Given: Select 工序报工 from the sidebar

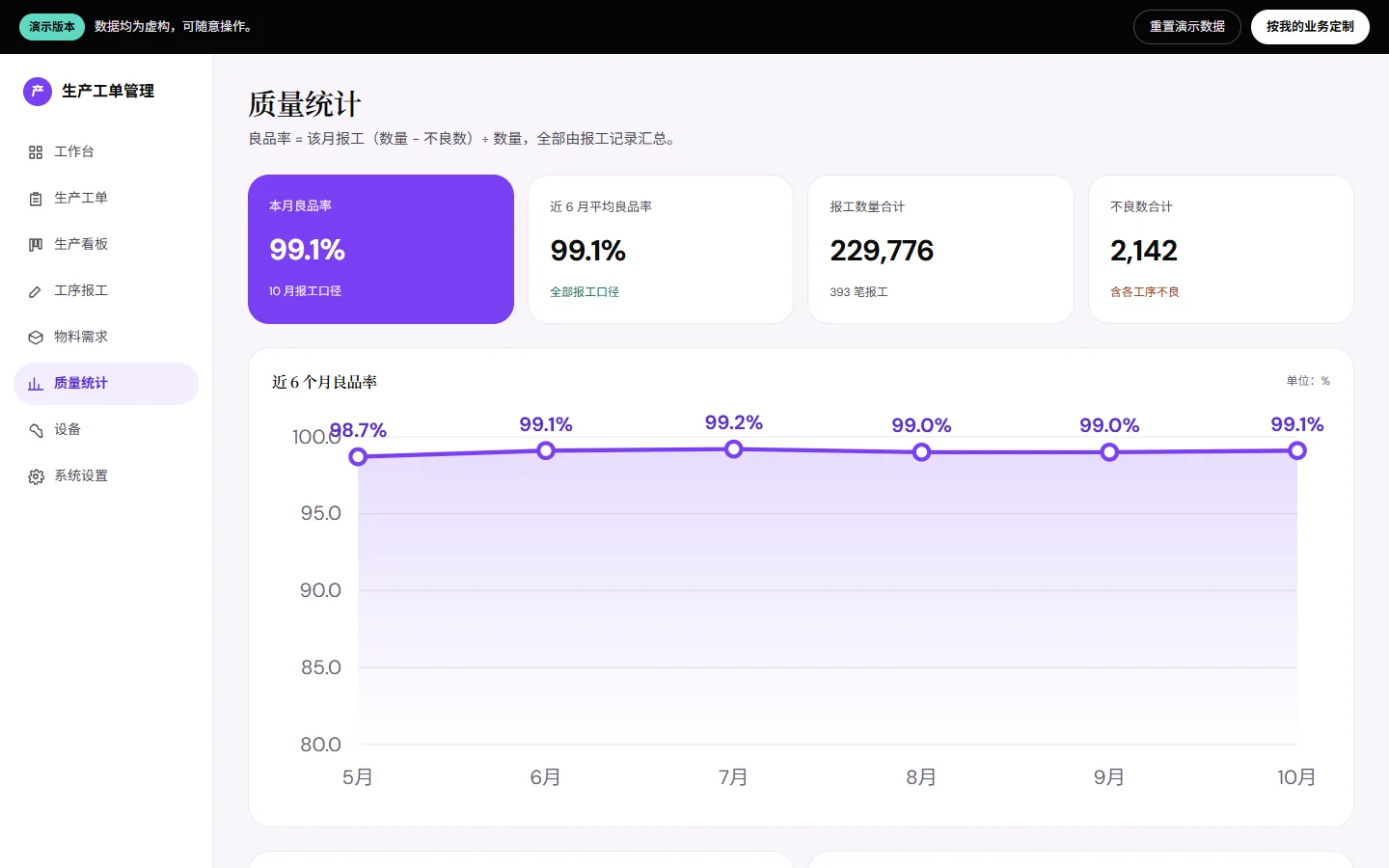Looking at the screenshot, I should coord(106,291).
